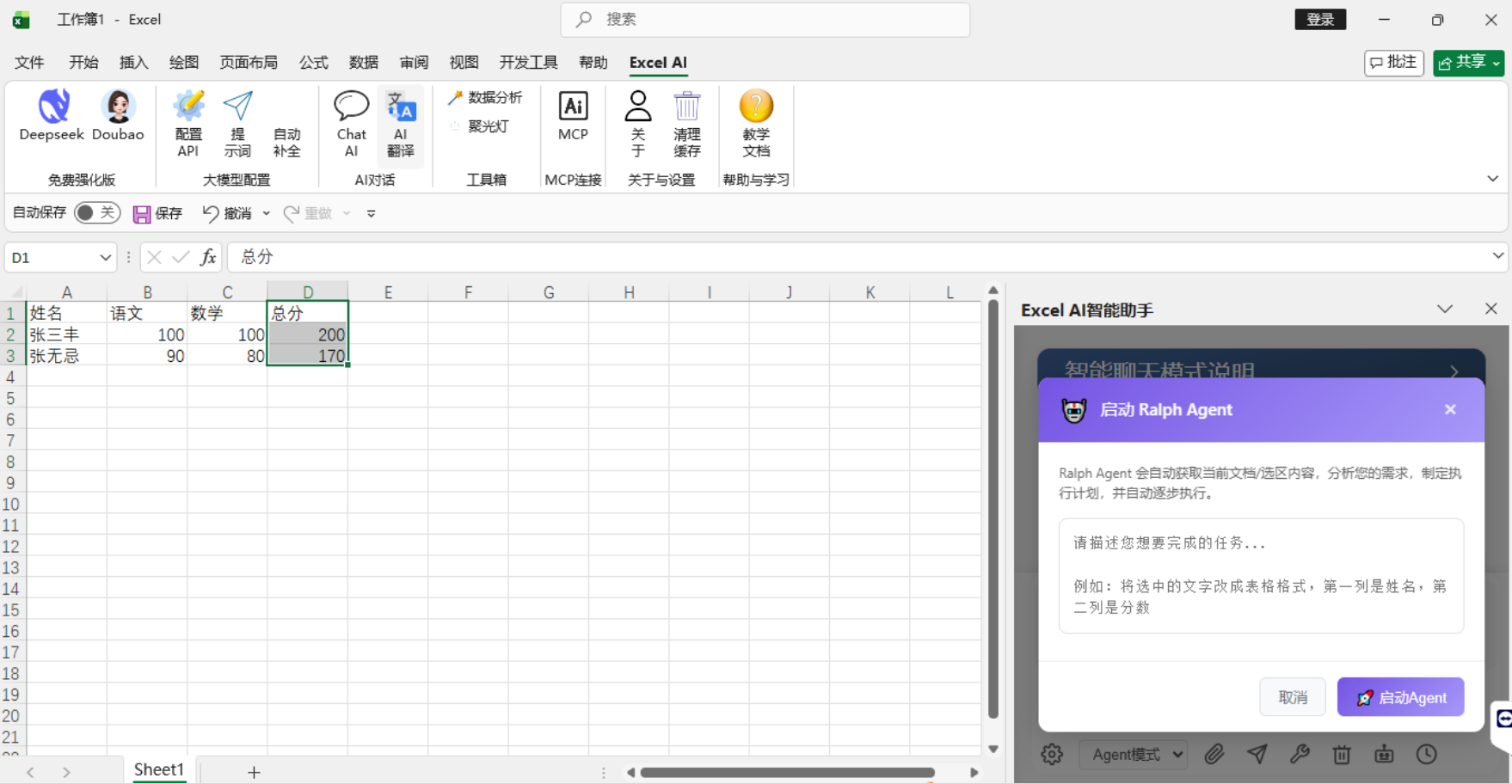Click the wrench tools icon

(1299, 754)
